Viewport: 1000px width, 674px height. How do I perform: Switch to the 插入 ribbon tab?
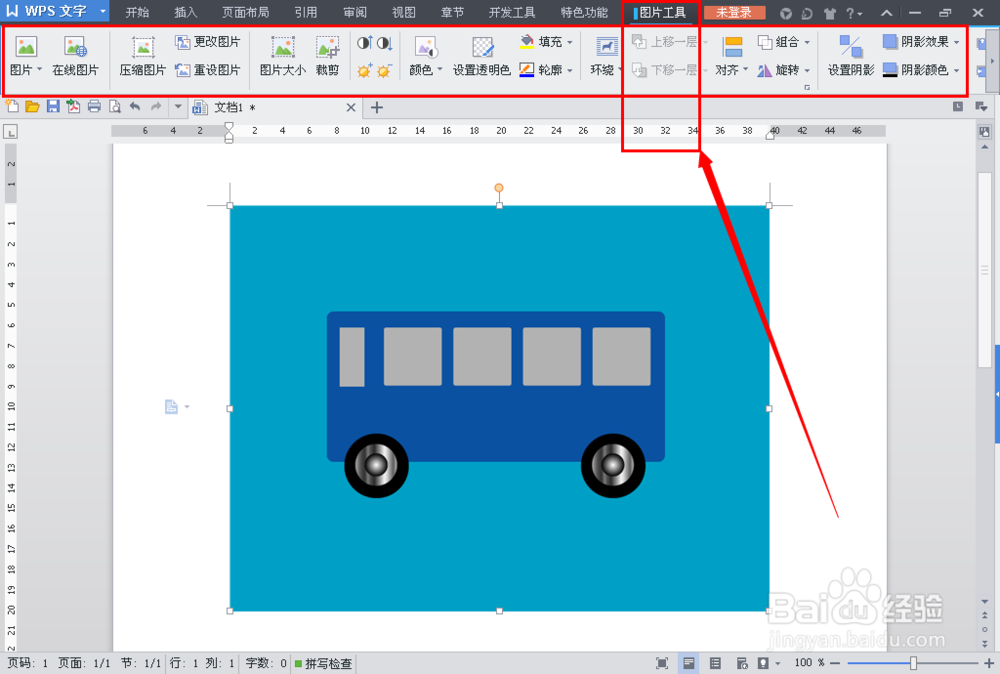(x=185, y=12)
